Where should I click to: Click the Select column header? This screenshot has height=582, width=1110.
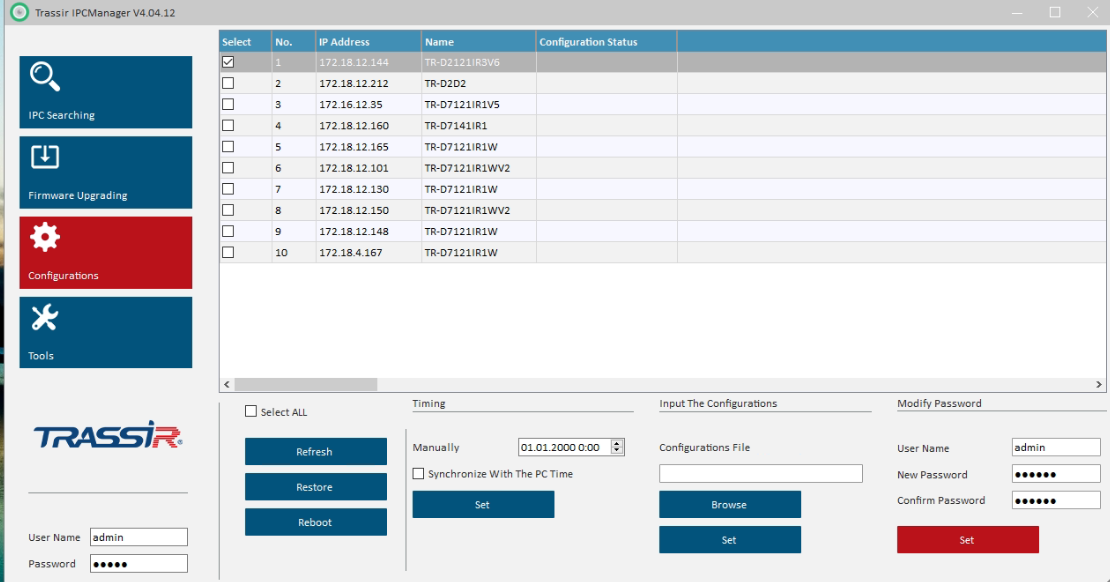coord(246,42)
